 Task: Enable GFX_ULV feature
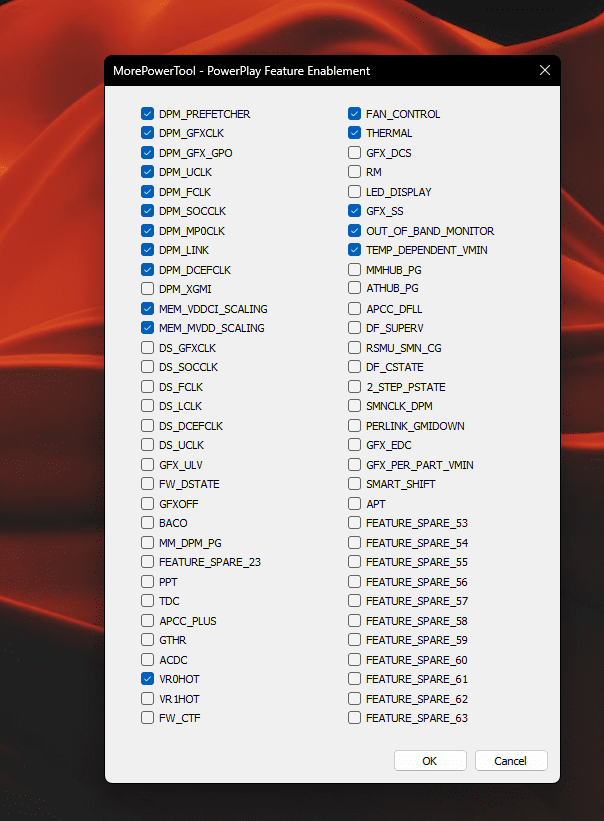point(147,465)
